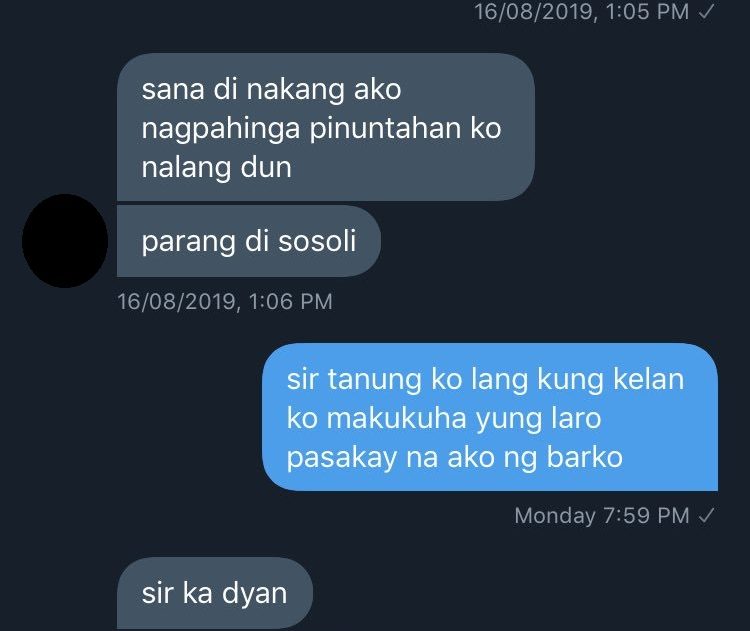Click the text 'nalang dun' in the first bubble

(216, 167)
